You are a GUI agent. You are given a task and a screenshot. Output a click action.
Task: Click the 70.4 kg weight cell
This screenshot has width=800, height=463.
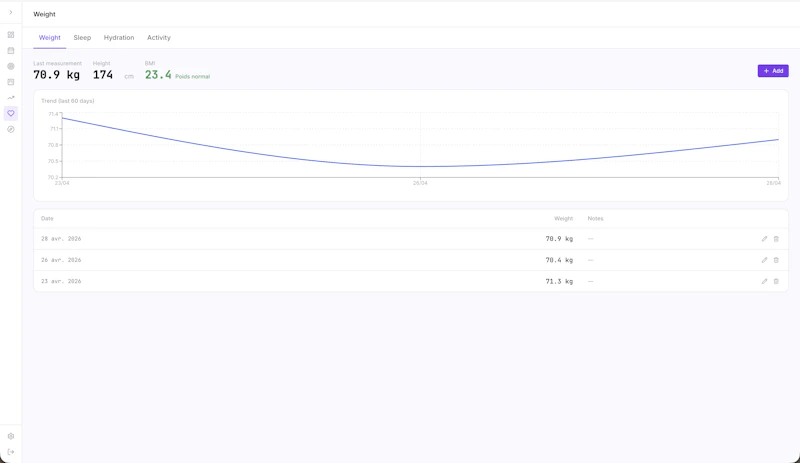pyautogui.click(x=559, y=260)
